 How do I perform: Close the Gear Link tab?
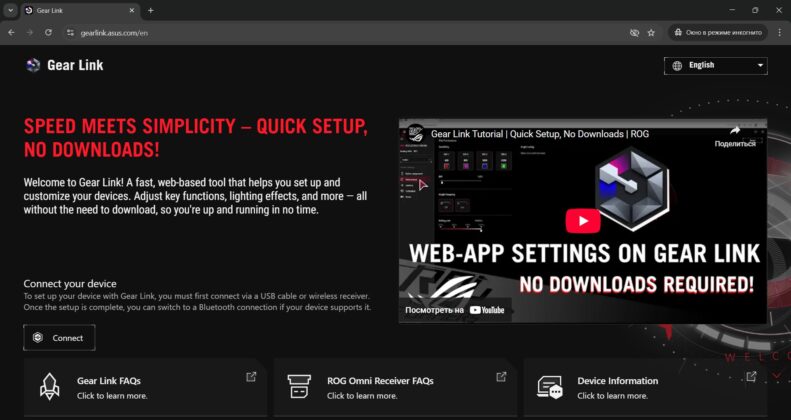click(132, 11)
